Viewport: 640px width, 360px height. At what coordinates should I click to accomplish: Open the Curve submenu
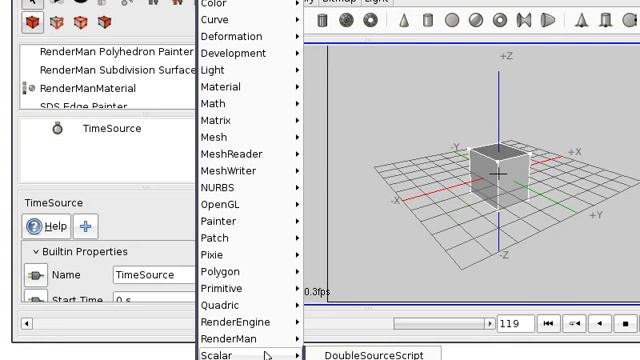(250, 20)
